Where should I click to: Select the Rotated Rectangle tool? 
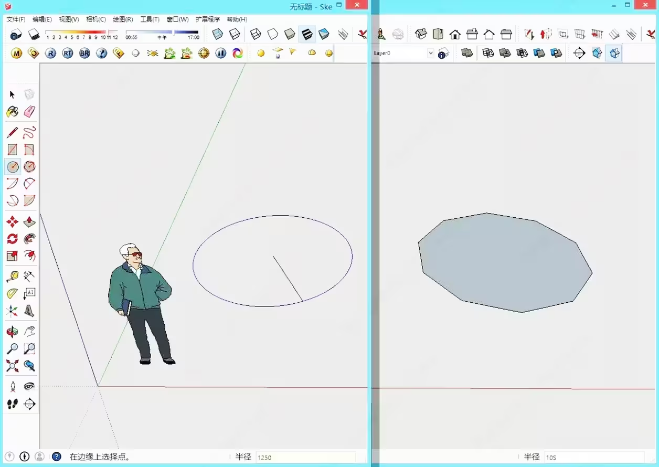(29, 150)
